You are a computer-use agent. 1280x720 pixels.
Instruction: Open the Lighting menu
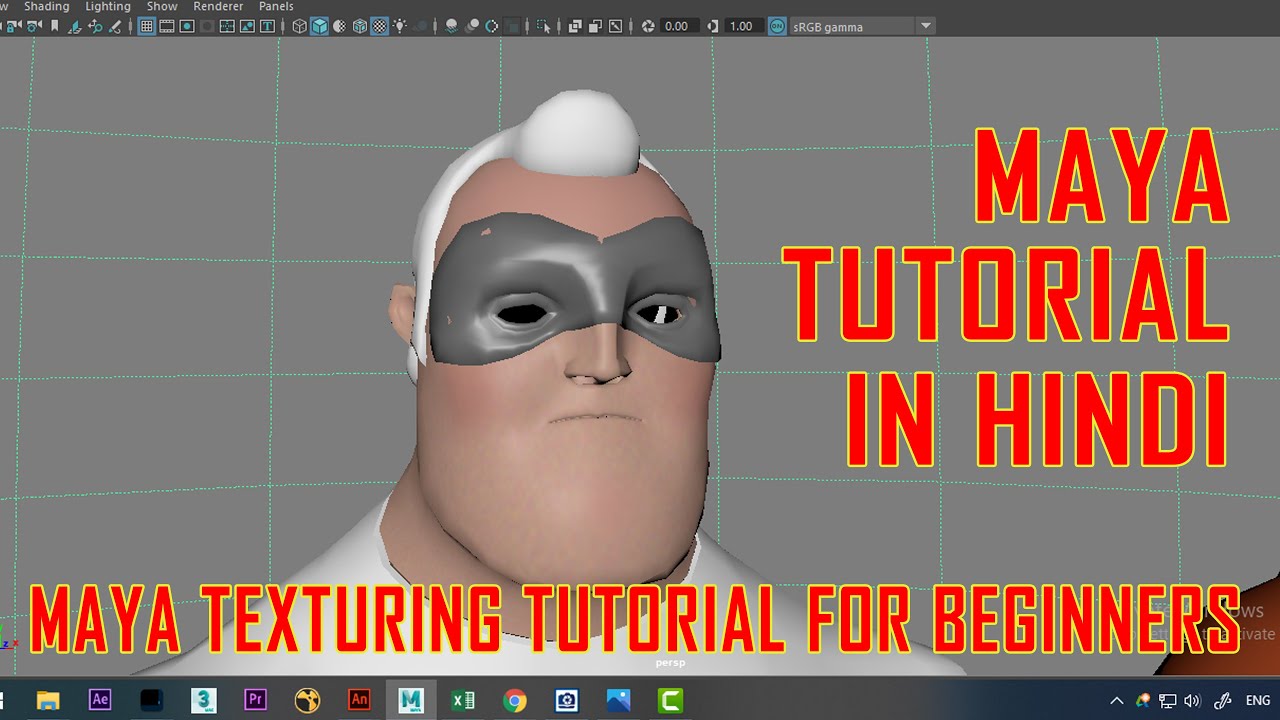pos(108,7)
